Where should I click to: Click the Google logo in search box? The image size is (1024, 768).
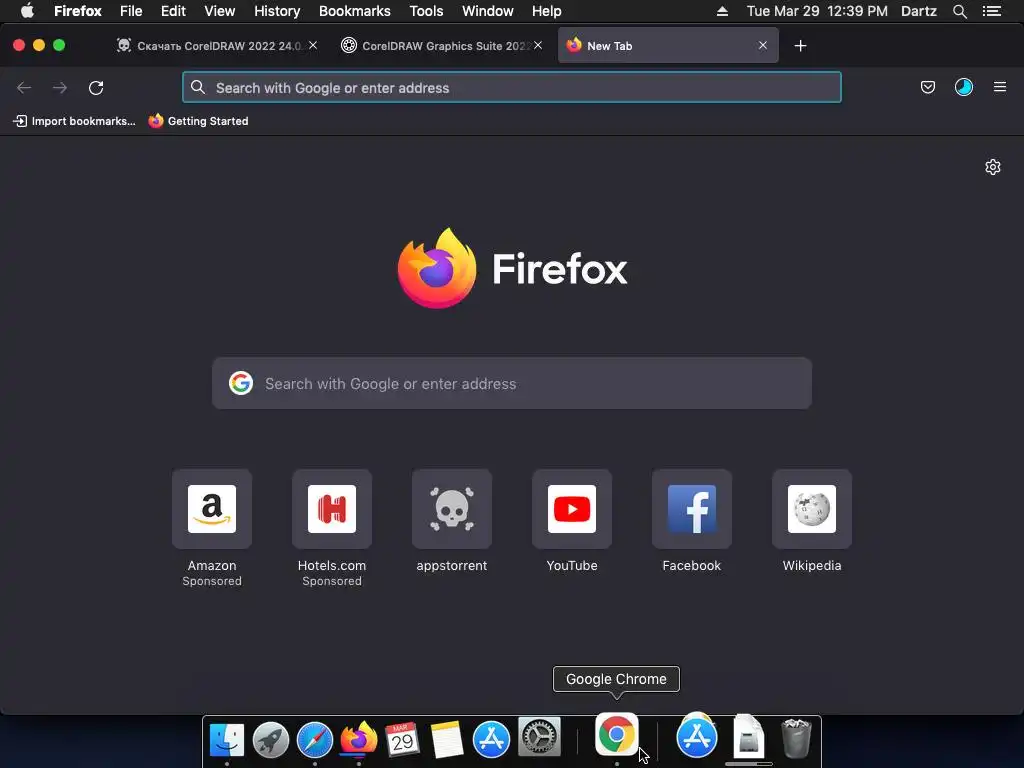(241, 383)
